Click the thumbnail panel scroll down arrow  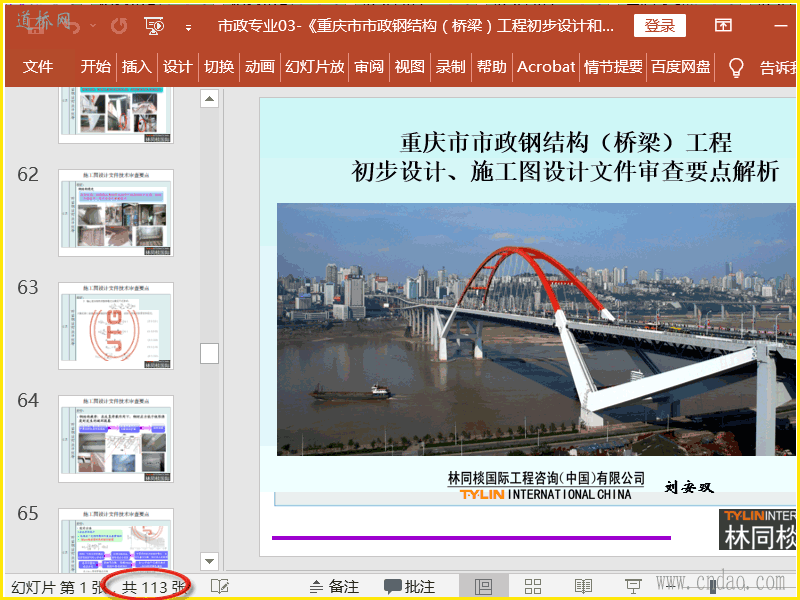click(x=209, y=560)
